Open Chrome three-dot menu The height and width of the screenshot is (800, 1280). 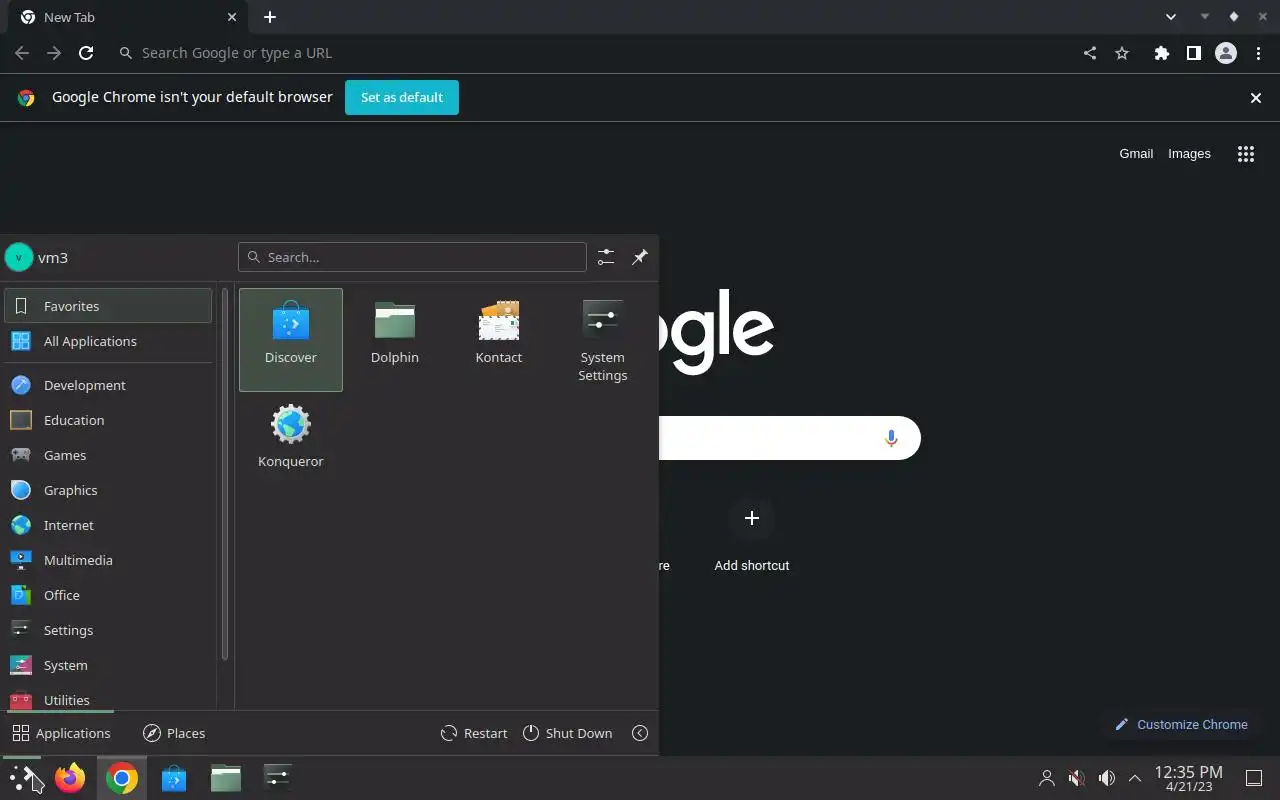1260,53
